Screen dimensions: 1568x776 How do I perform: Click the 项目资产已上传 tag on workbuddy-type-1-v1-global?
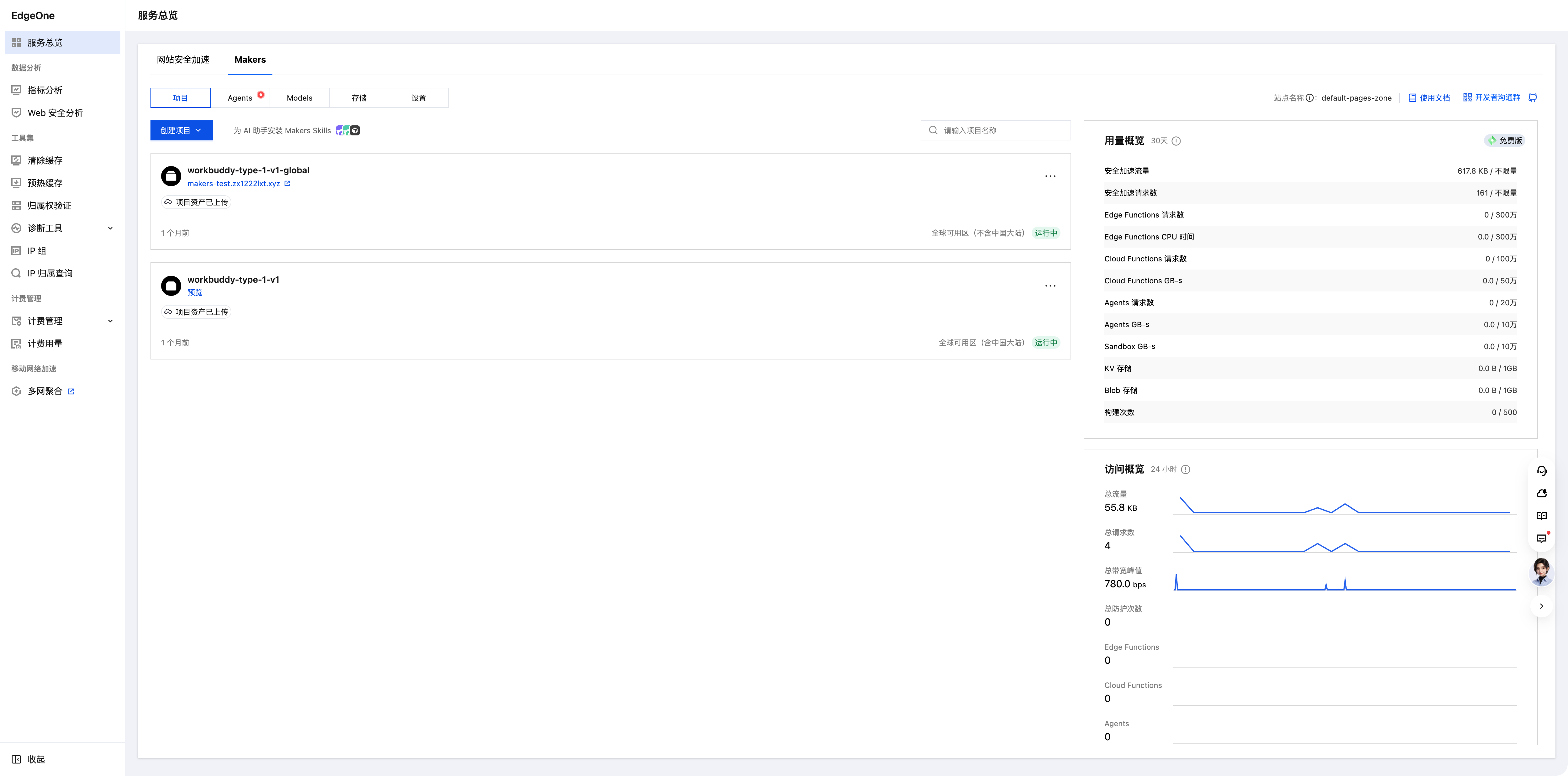[196, 202]
